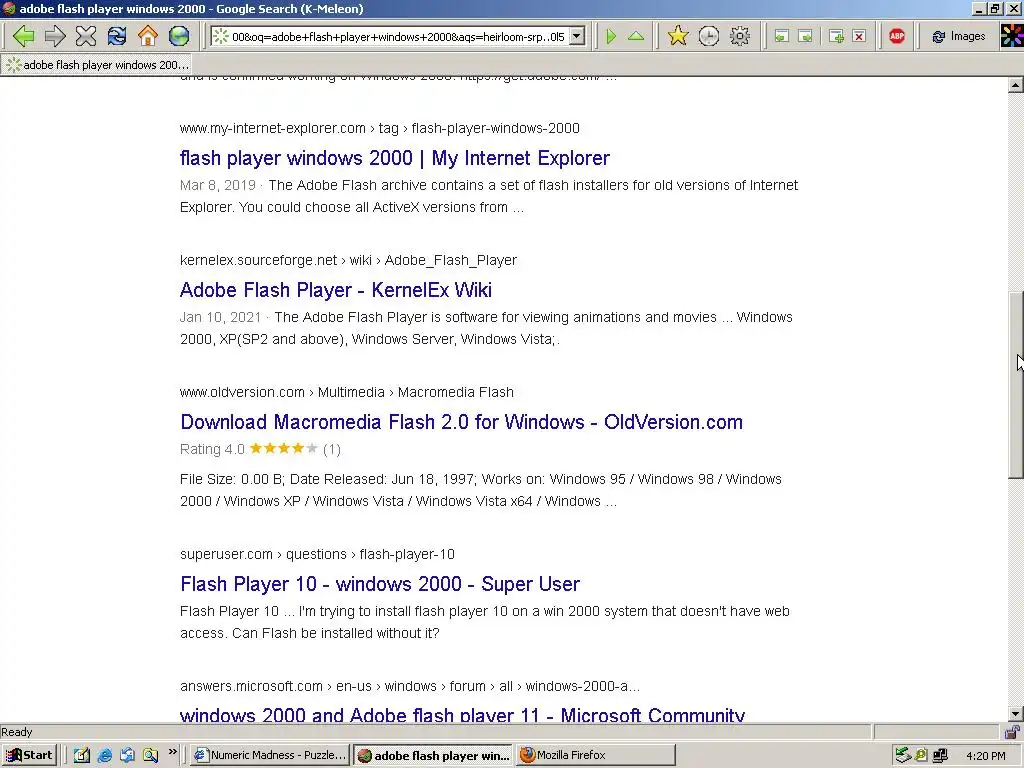Click the green Back arrow

point(24,36)
